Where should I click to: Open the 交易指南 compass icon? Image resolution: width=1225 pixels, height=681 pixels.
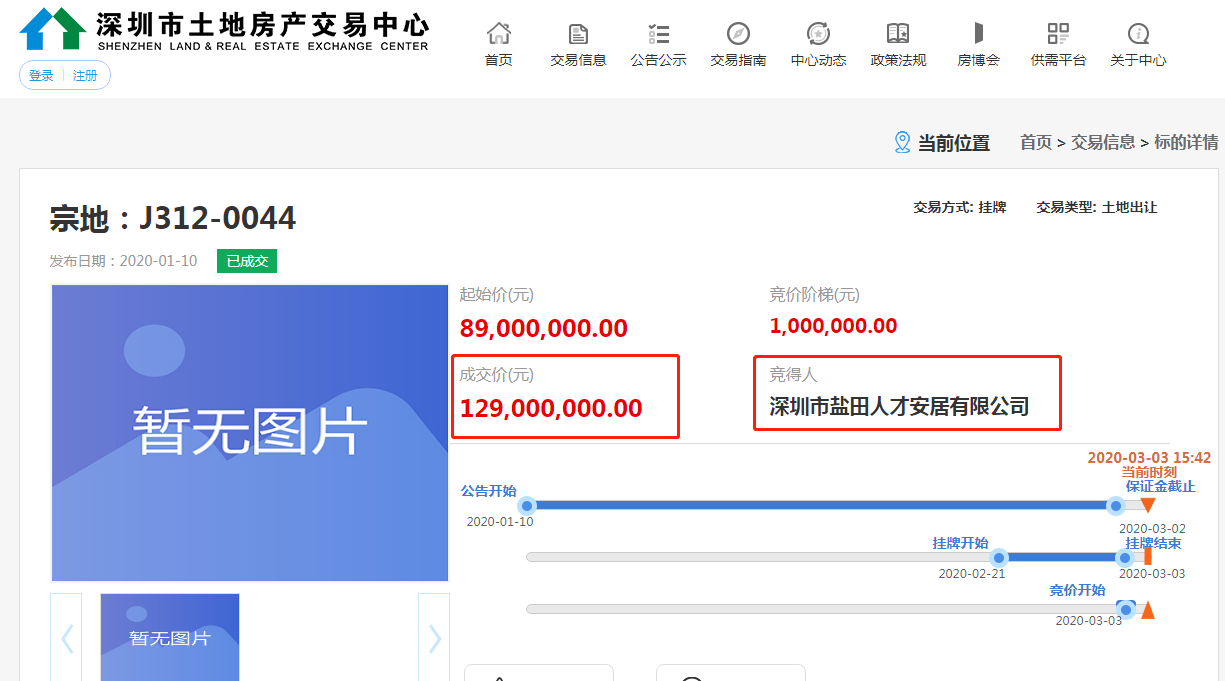tap(738, 33)
